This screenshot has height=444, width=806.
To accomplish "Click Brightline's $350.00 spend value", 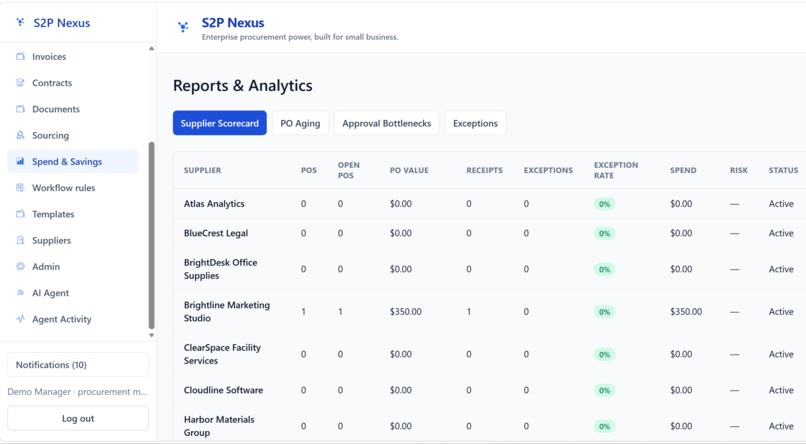I will point(686,311).
